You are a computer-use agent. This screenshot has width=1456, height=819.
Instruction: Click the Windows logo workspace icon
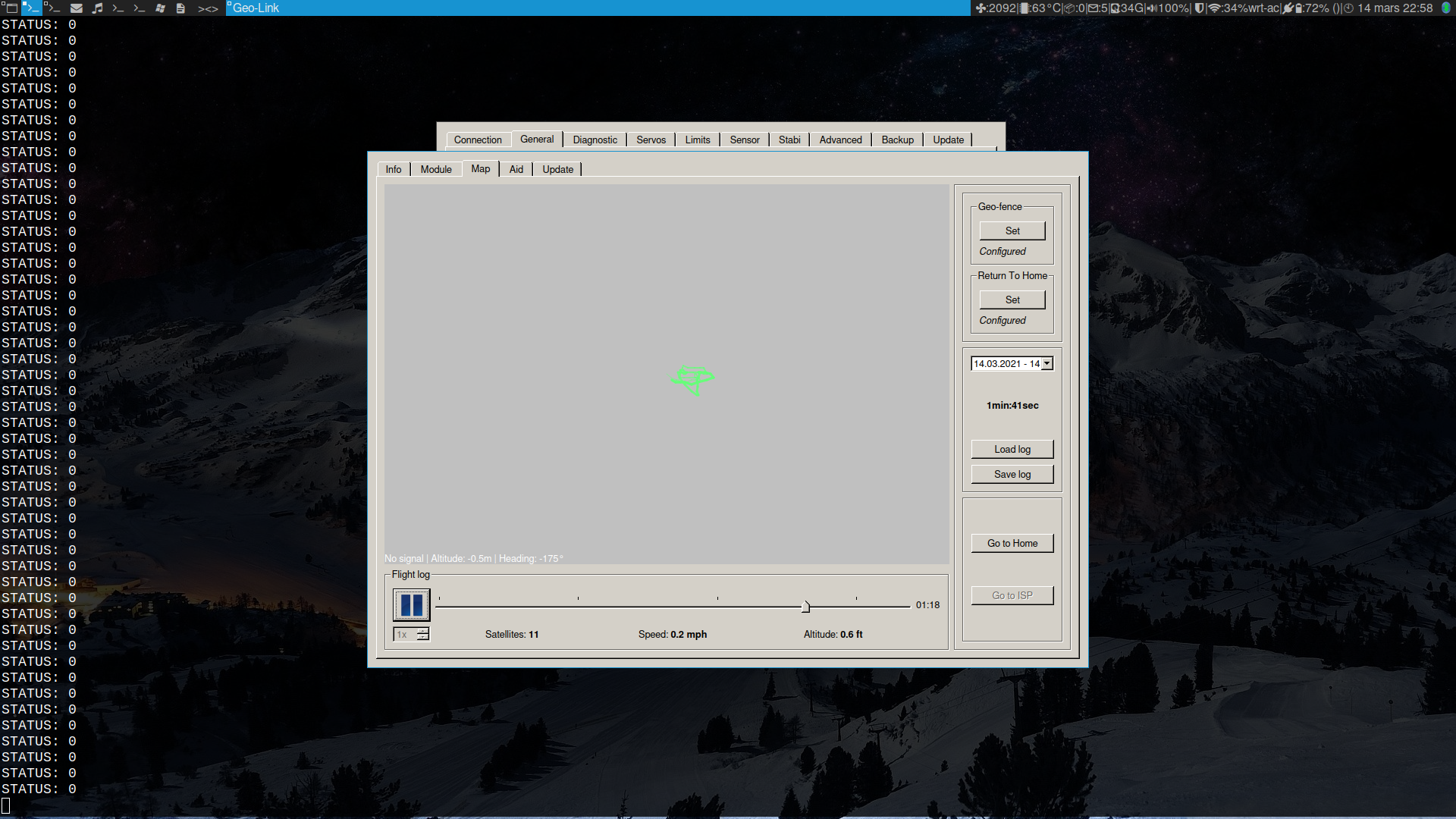click(160, 8)
